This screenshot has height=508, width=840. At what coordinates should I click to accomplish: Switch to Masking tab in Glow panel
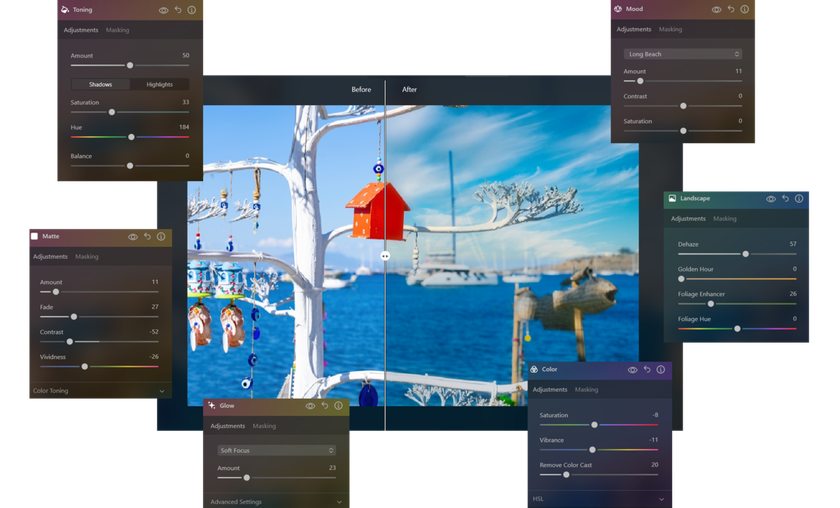(264, 426)
